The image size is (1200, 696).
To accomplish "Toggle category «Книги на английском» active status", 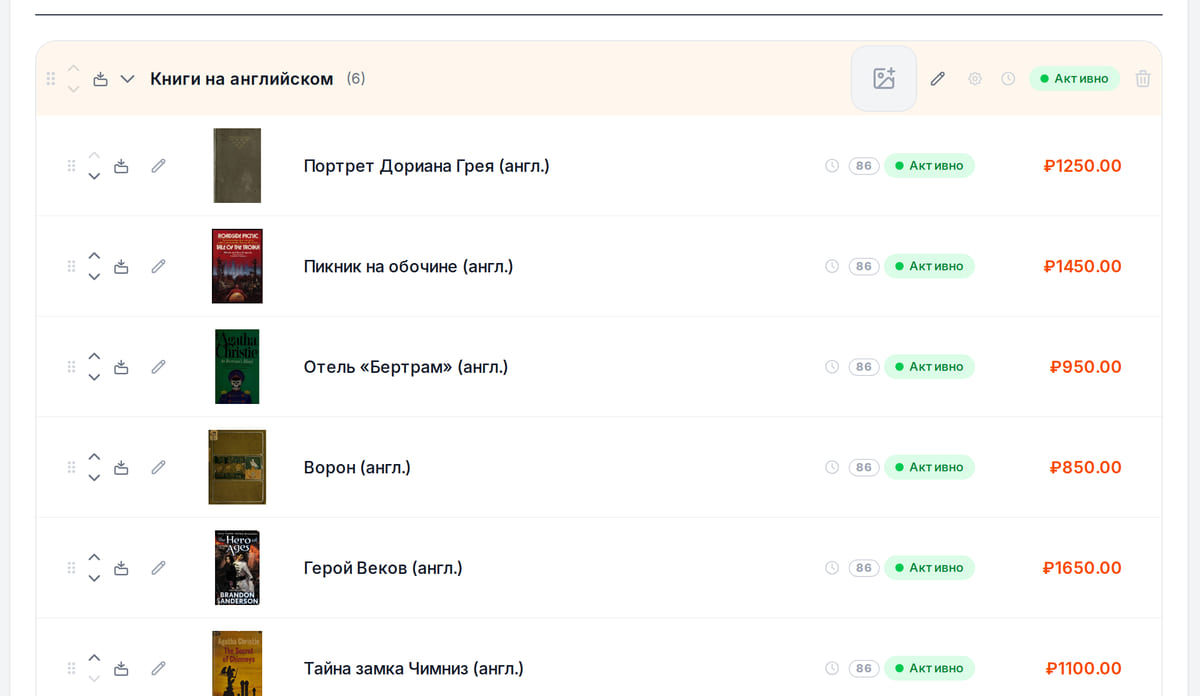I will [1074, 78].
